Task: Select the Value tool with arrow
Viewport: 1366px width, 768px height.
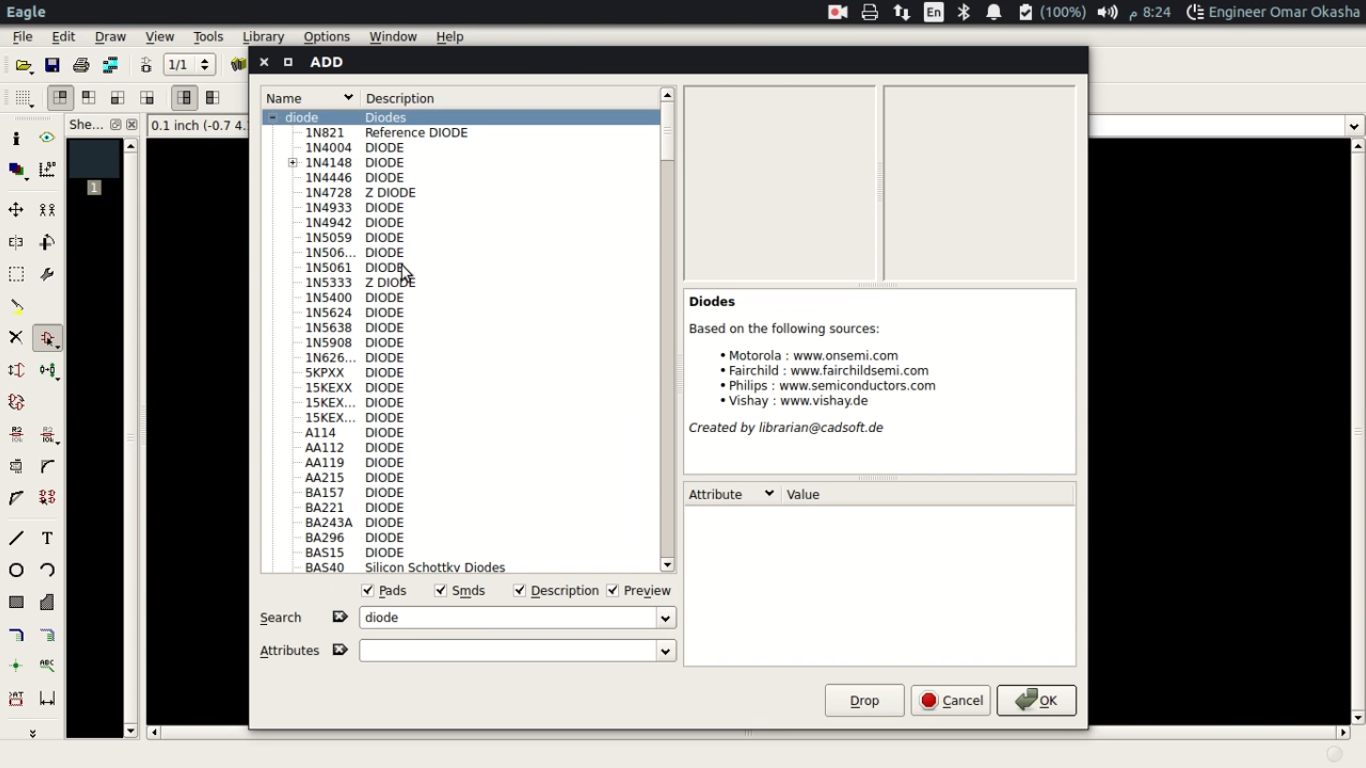Action: coord(47,434)
